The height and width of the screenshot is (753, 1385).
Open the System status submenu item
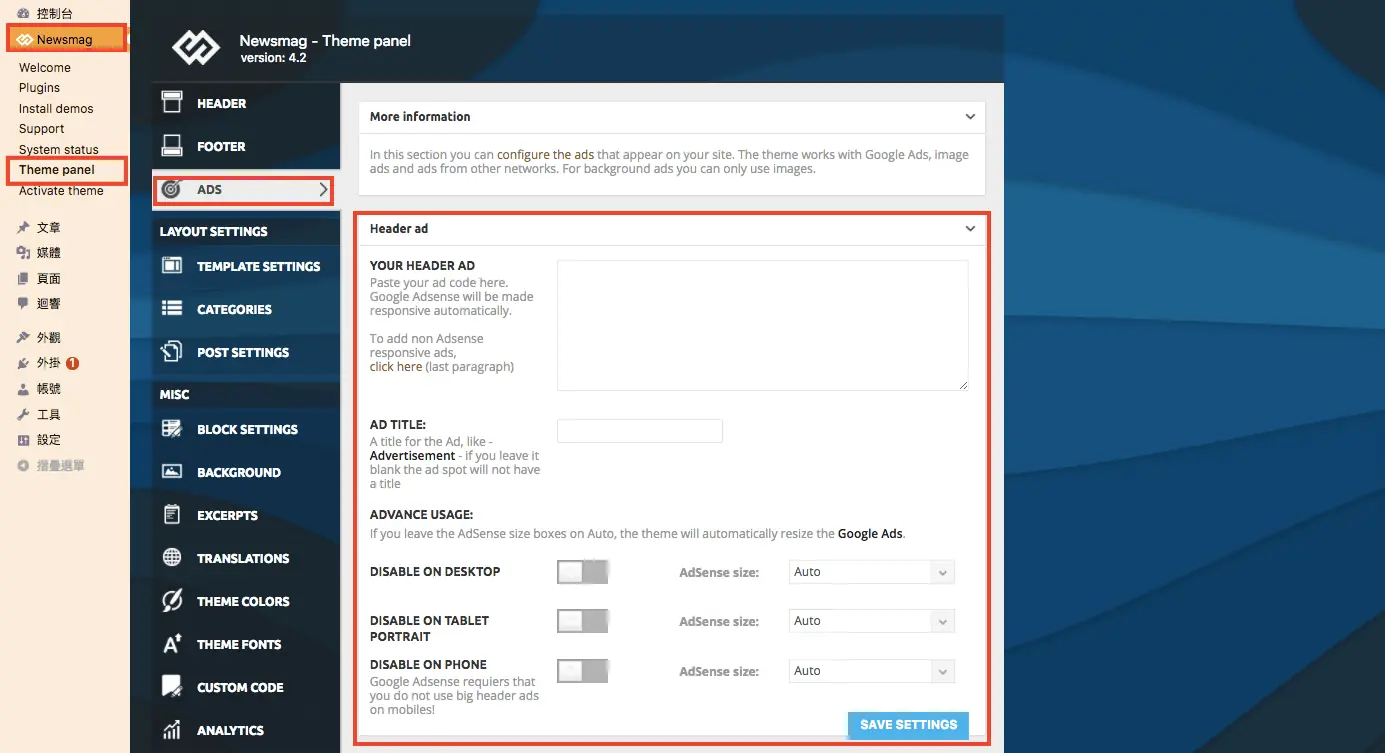[59, 150]
